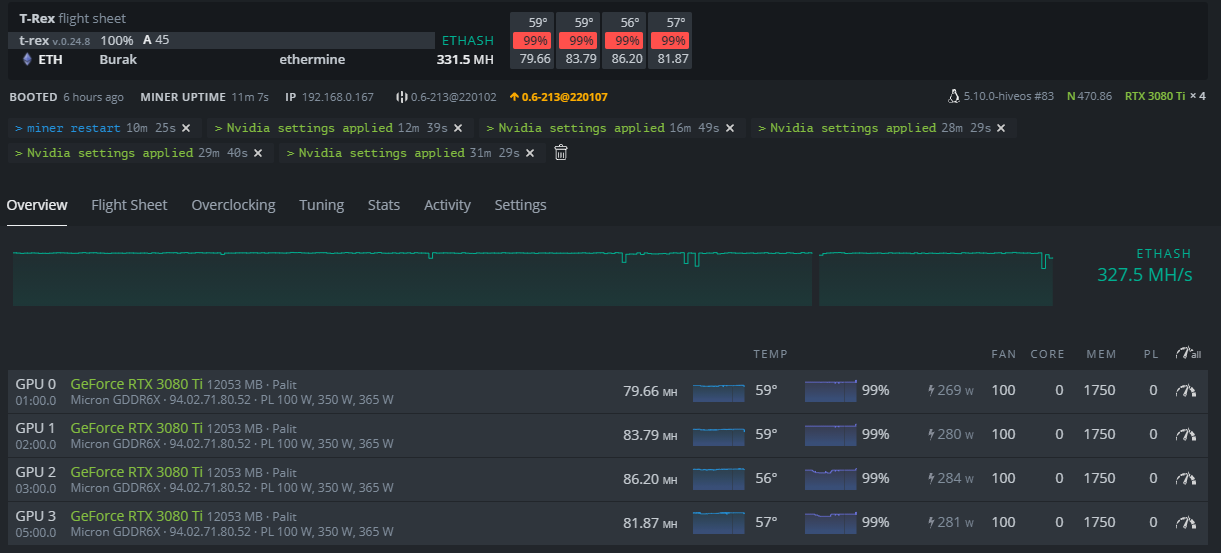Open the Activity tab
This screenshot has width=1221, height=553.
tap(447, 205)
